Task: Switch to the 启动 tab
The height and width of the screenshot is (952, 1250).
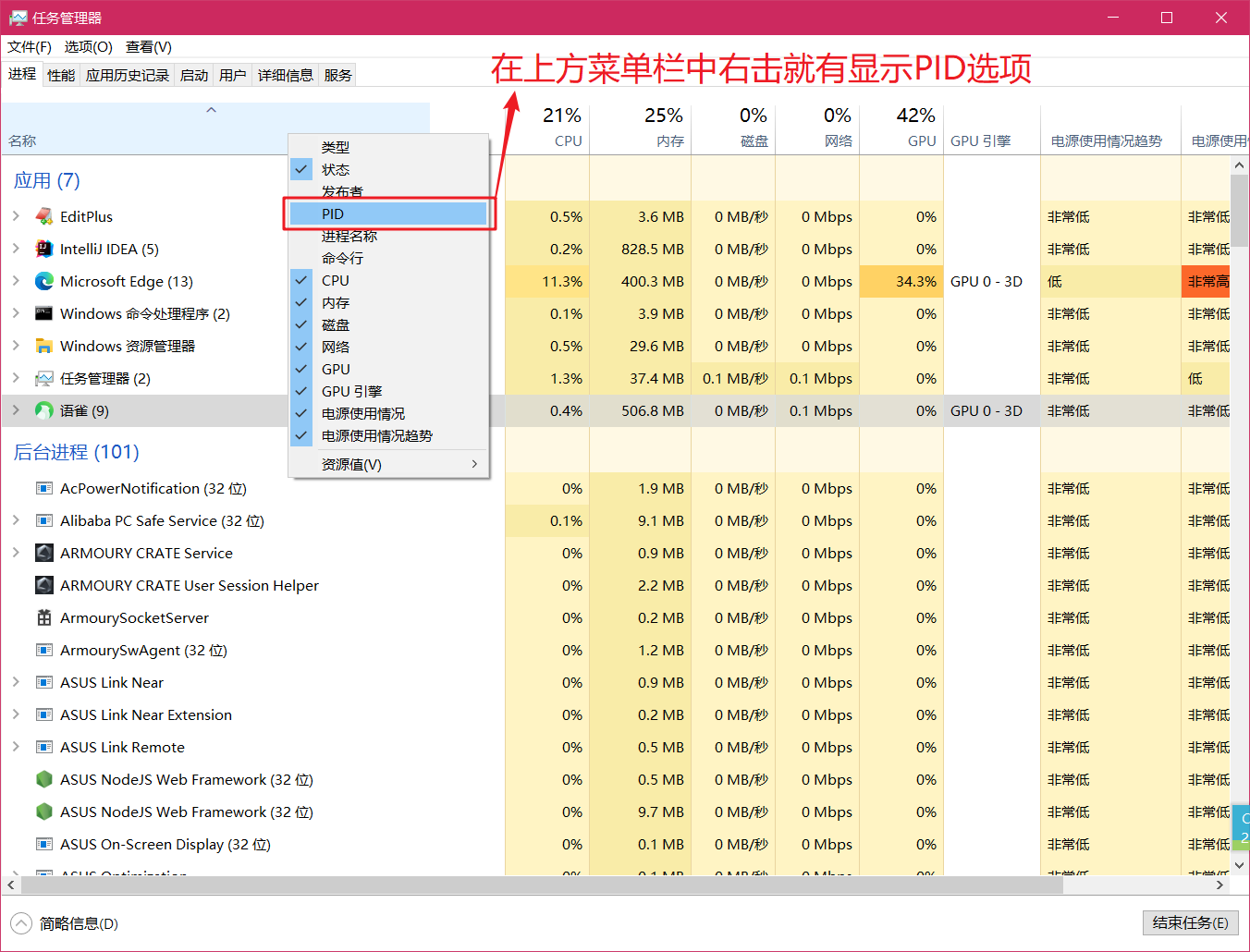Action: 194,75
